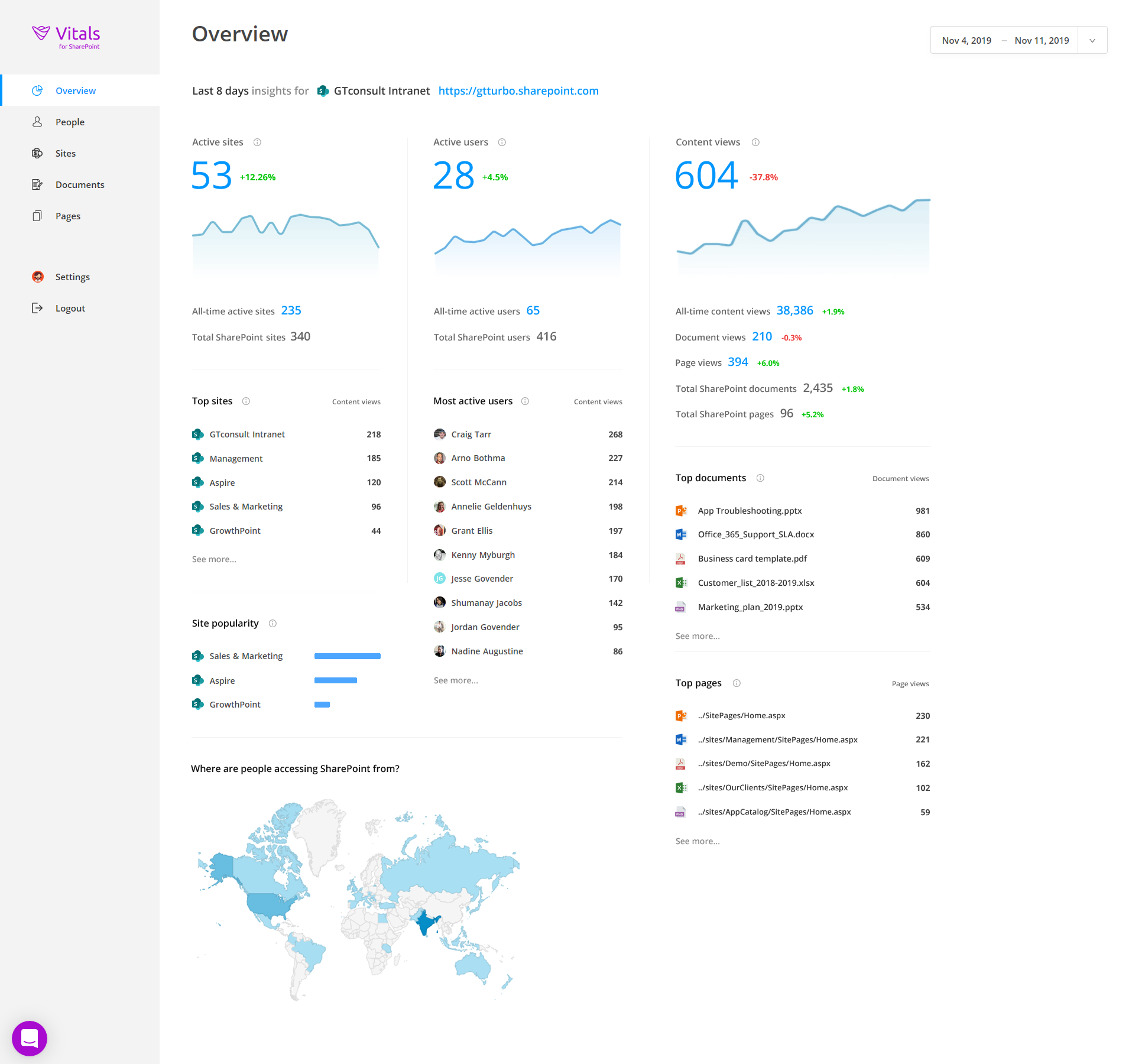Click the Documents icon in sidebar
1132x1064 pixels.
tap(37, 184)
